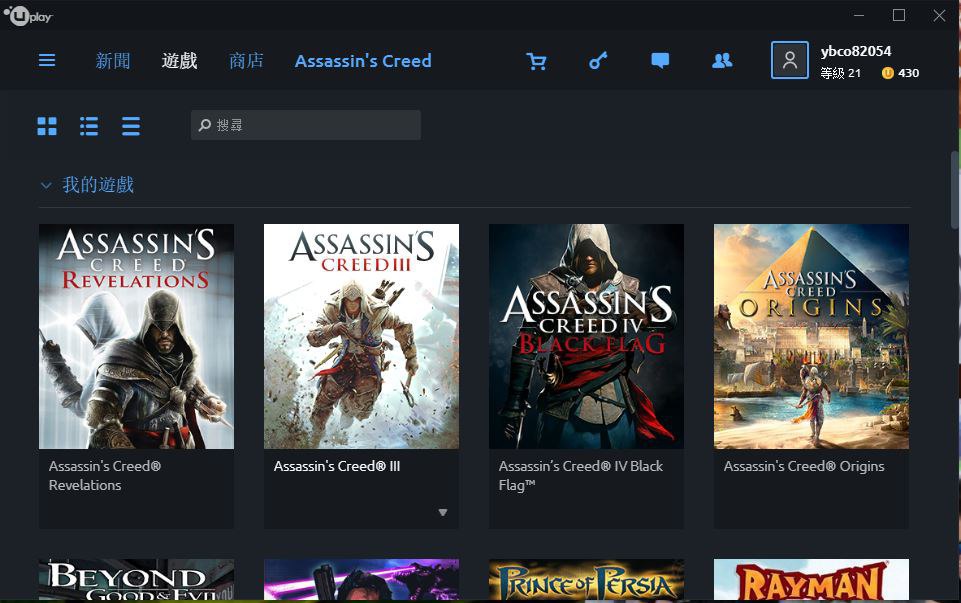This screenshot has height=603, width=961.
Task: Switch to detailed list view
Action: click(x=89, y=126)
